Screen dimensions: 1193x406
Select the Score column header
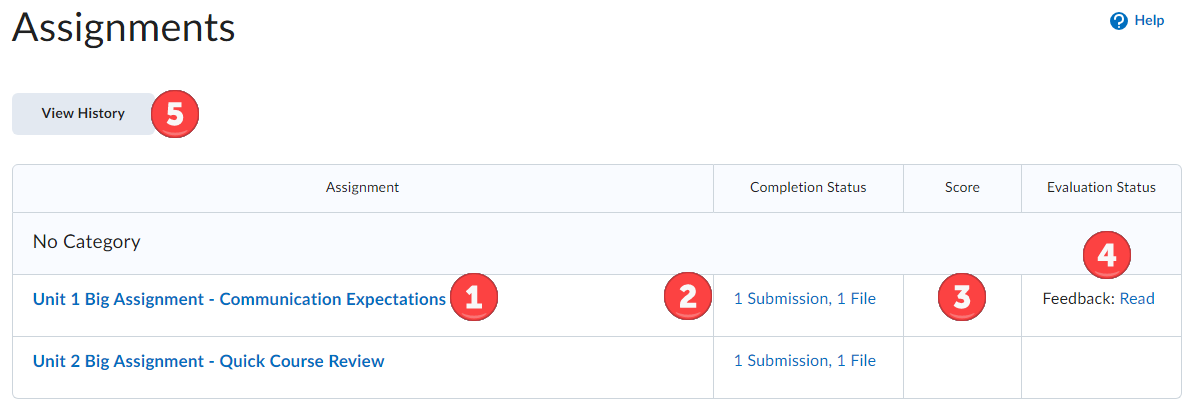[962, 187]
